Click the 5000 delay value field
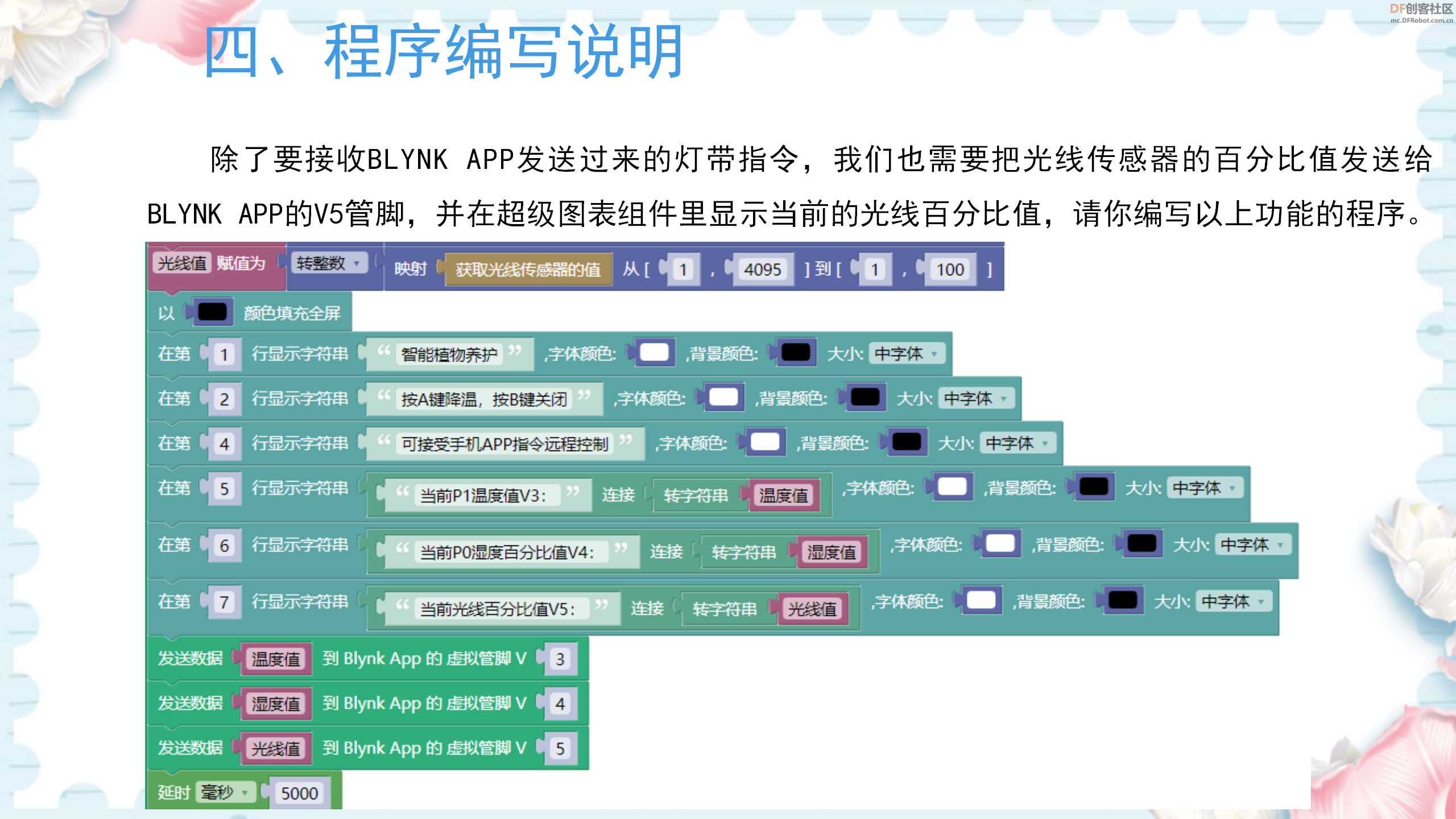The image size is (1456, 819). point(299,793)
